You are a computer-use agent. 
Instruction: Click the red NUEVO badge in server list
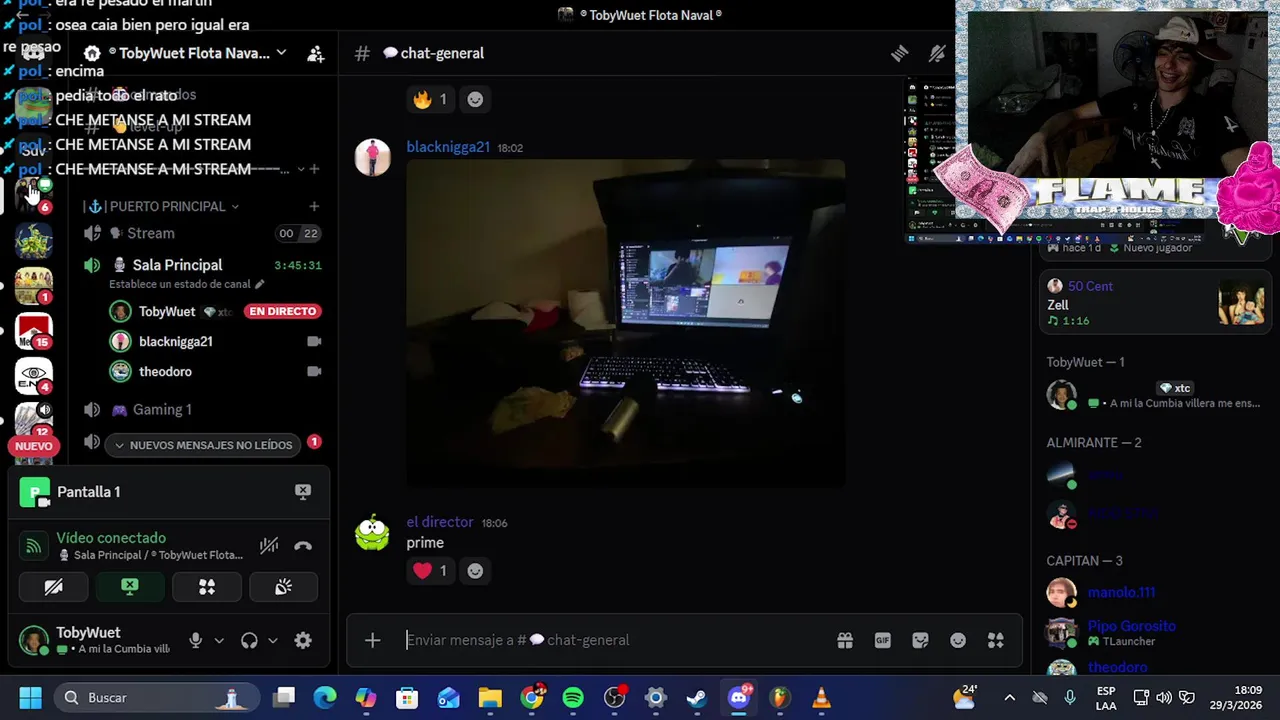click(34, 446)
